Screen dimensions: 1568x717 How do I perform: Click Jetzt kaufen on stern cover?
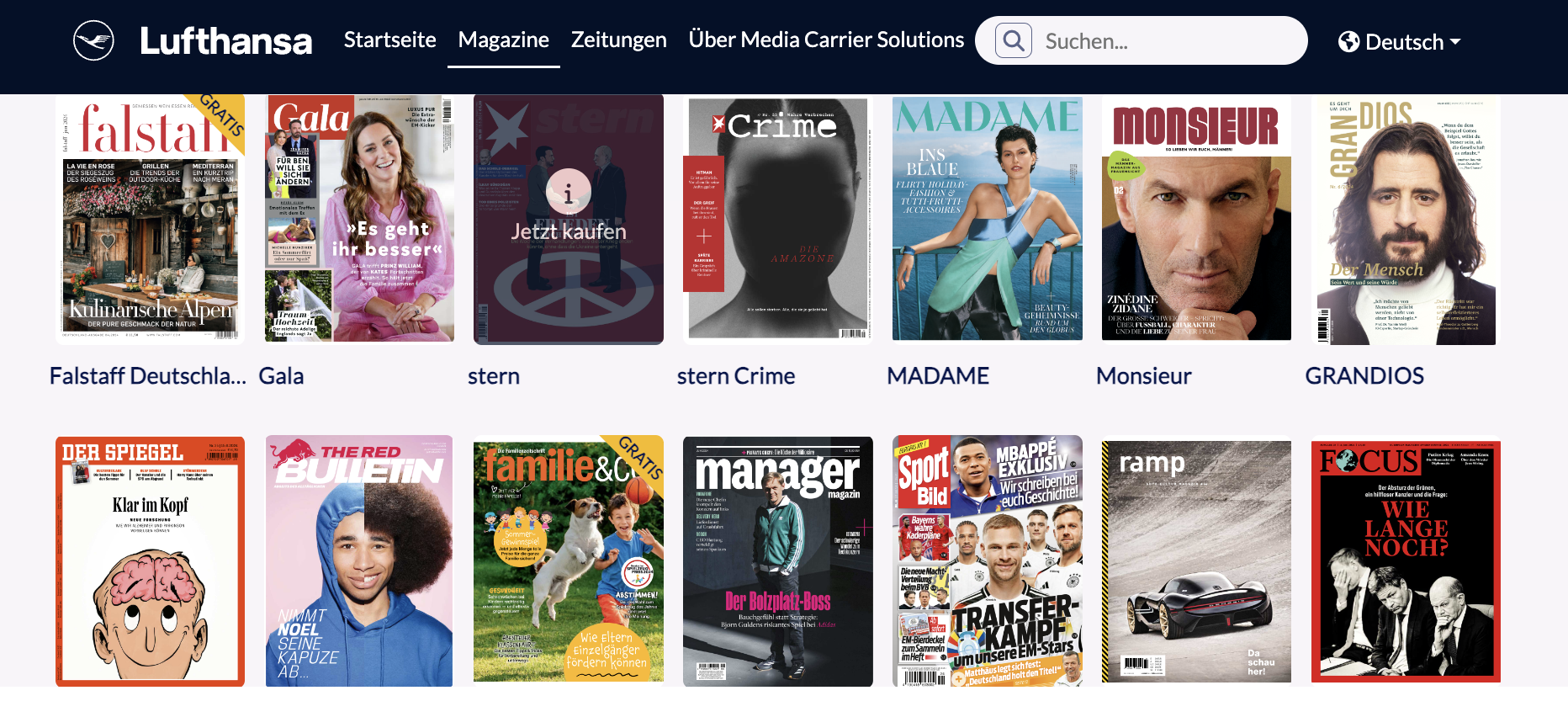[x=569, y=231]
